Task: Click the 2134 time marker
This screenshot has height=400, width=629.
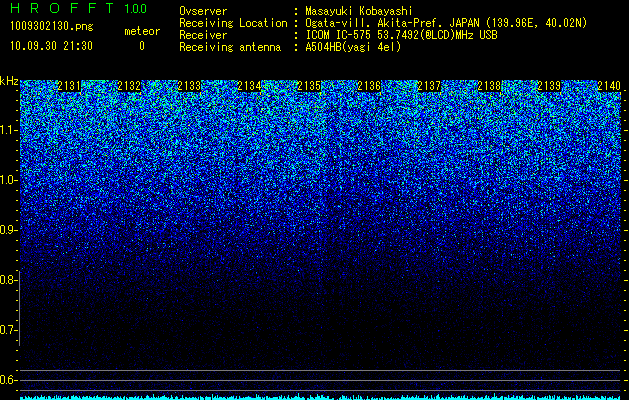Action: [249, 86]
